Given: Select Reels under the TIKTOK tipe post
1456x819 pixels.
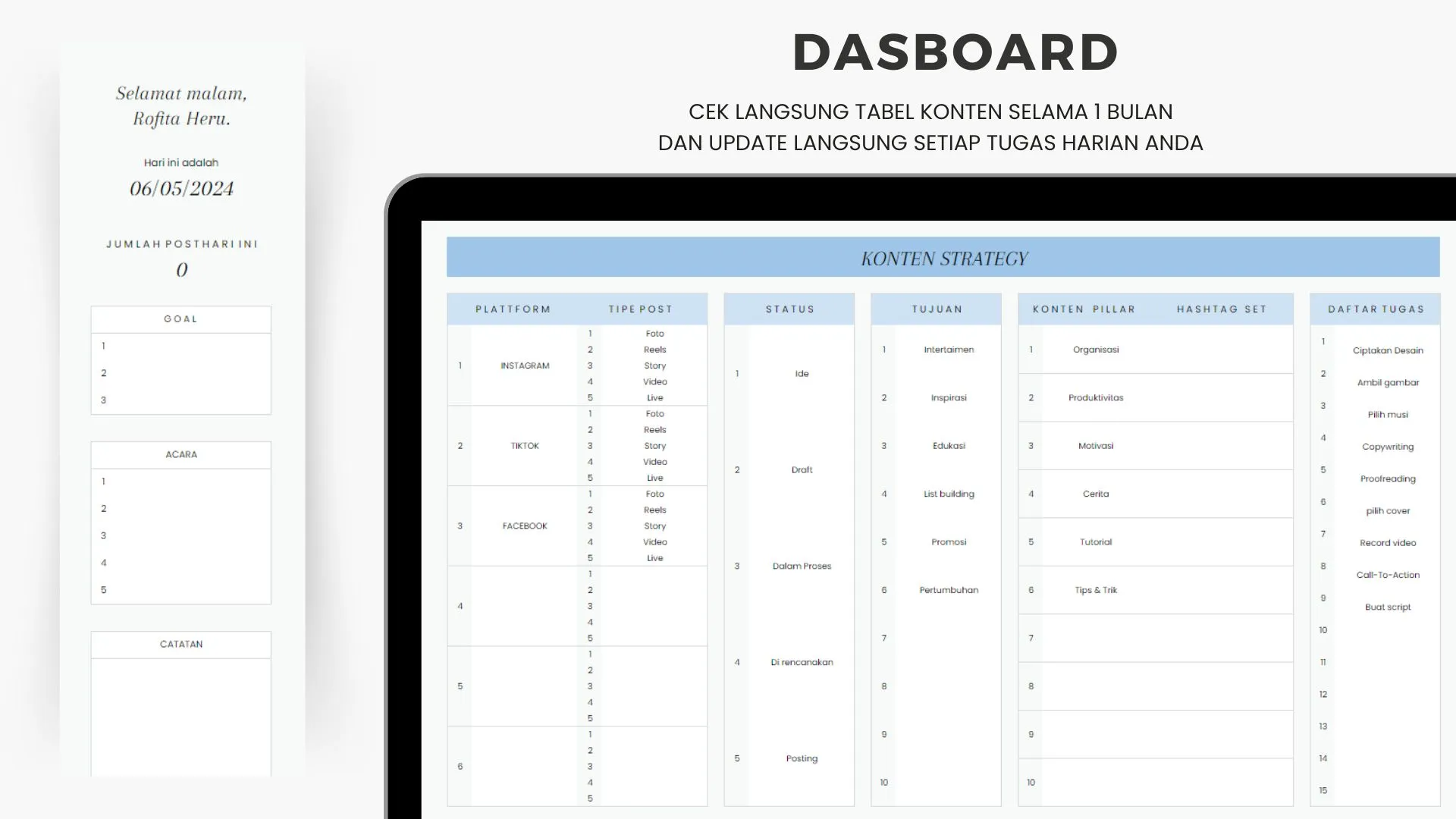Looking at the screenshot, I should [654, 430].
